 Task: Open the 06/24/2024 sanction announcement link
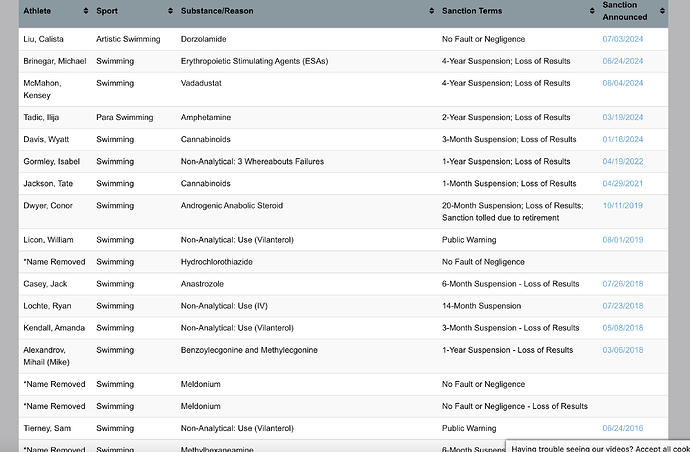pos(623,61)
